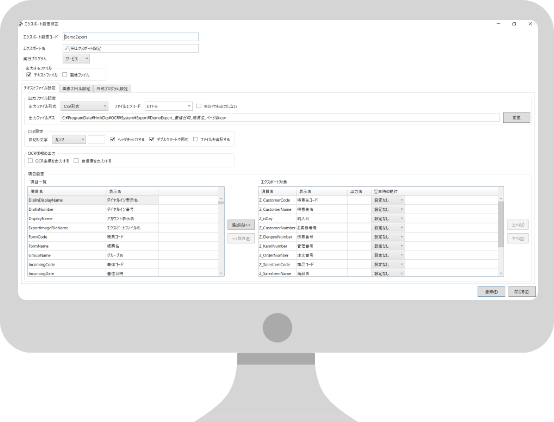Select the Z_OrderNumber row in export targets
554x422 pixels.
click(378, 255)
